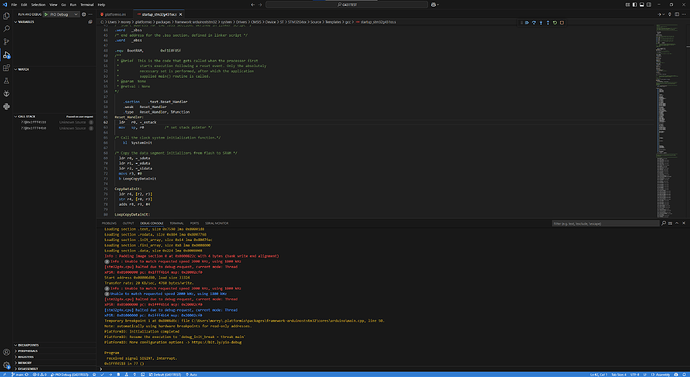Click the Continue button in debug toolbar
Screen dimensions: 690x377
click(x=527, y=22)
